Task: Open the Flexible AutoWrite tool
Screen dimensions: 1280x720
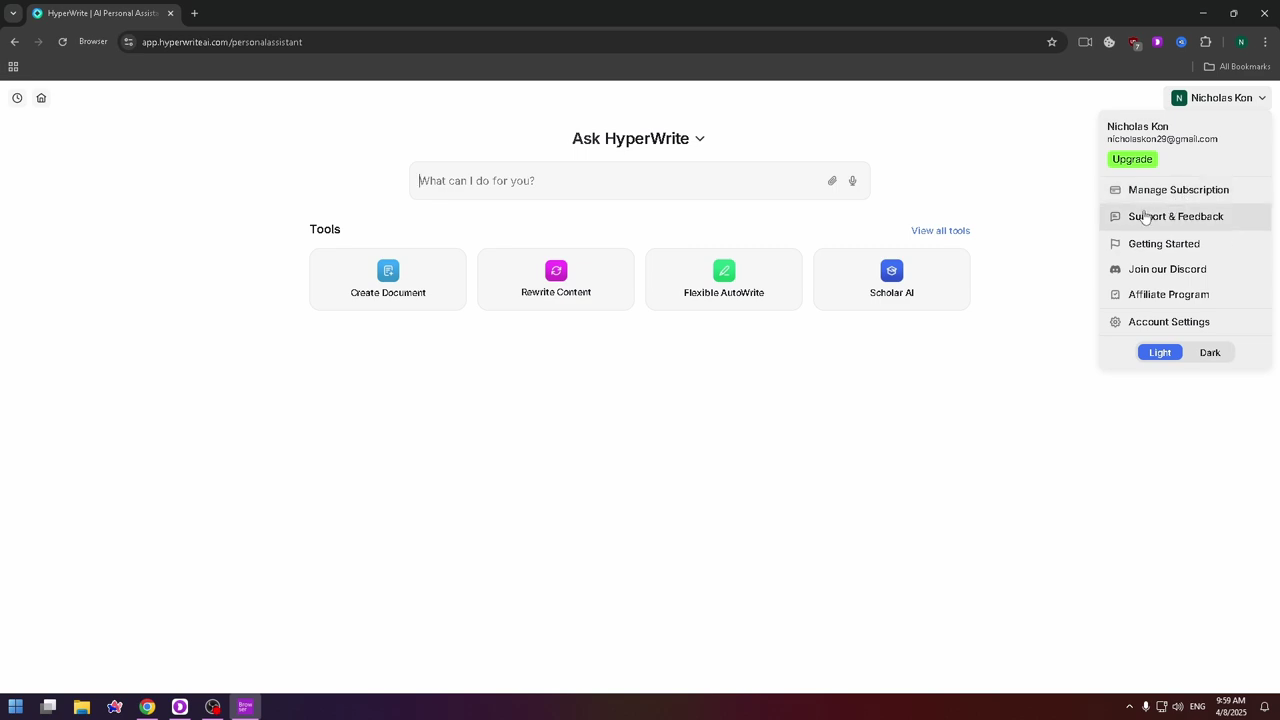Action: (724, 279)
